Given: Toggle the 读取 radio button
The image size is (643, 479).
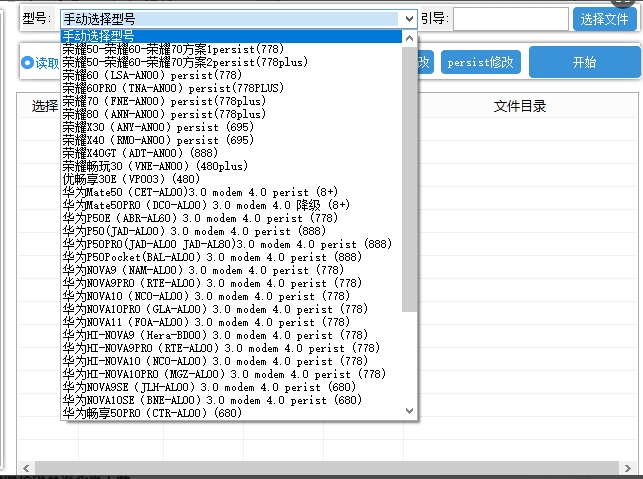Looking at the screenshot, I should (x=27, y=63).
